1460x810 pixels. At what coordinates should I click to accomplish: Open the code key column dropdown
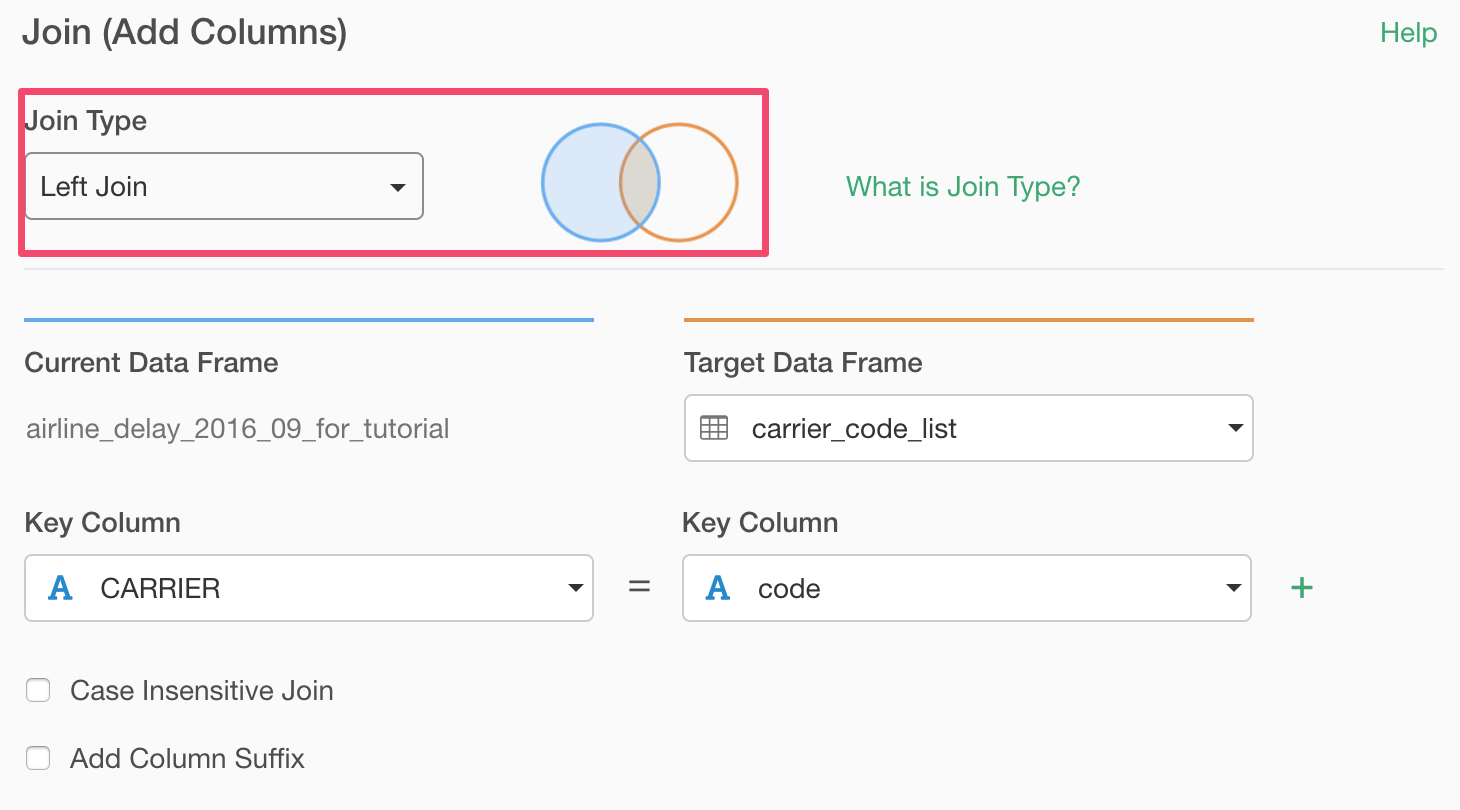966,588
